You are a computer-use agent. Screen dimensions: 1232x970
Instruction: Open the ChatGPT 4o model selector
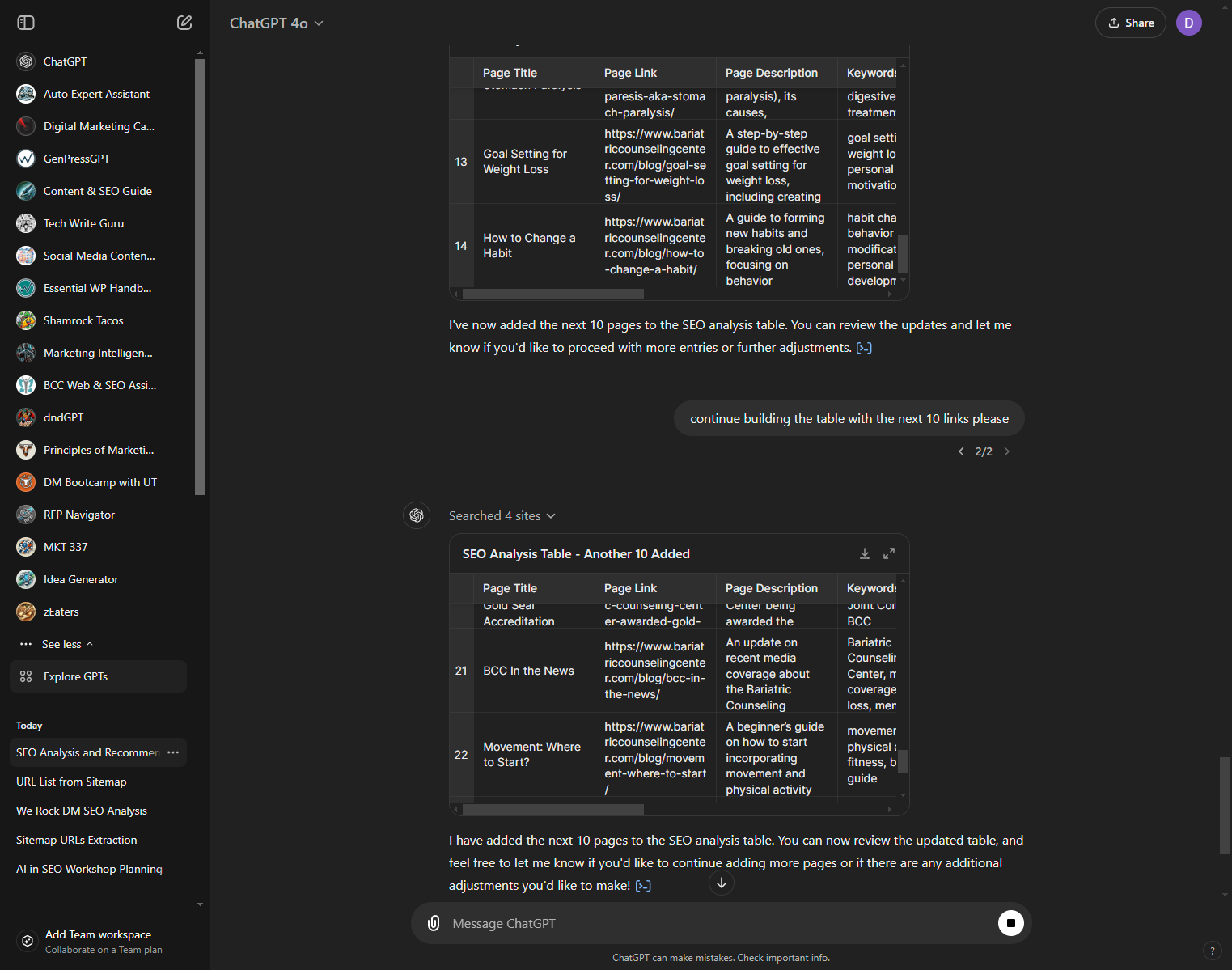[277, 23]
